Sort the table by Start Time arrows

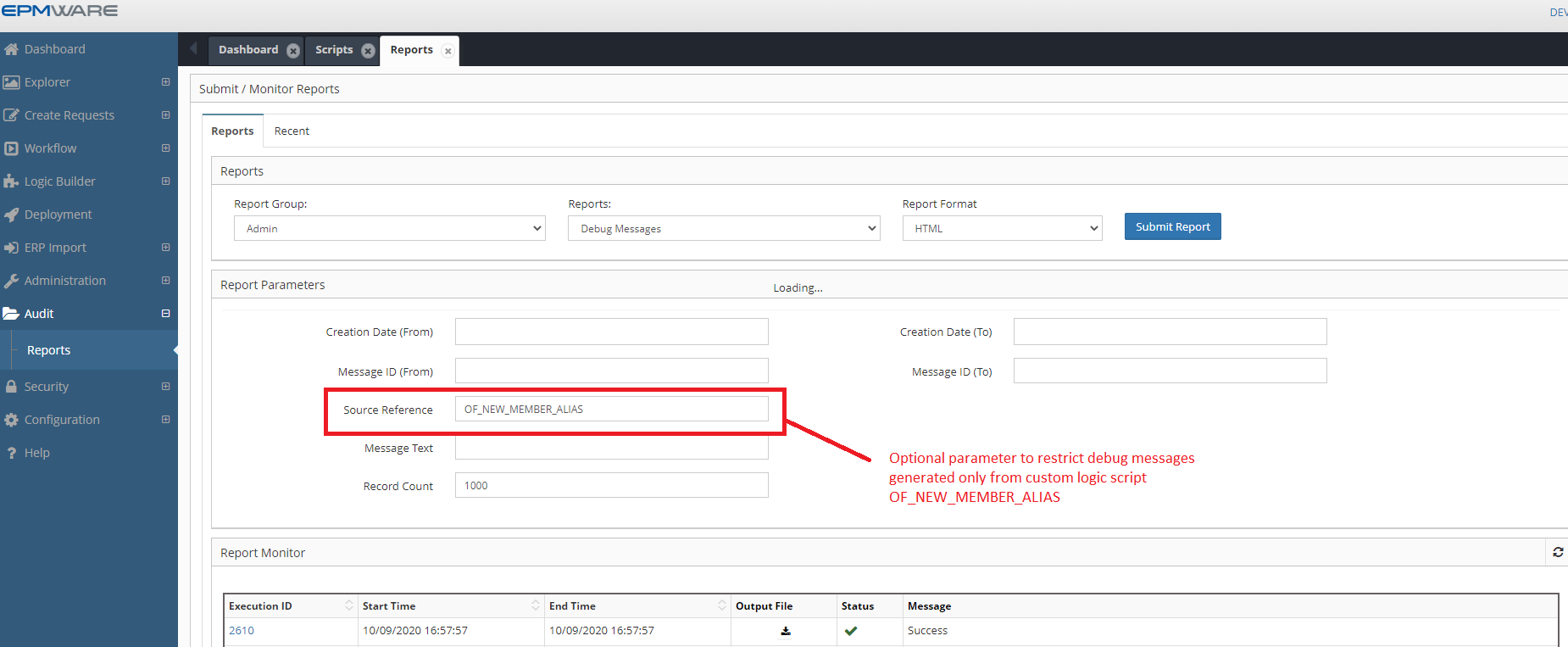535,605
